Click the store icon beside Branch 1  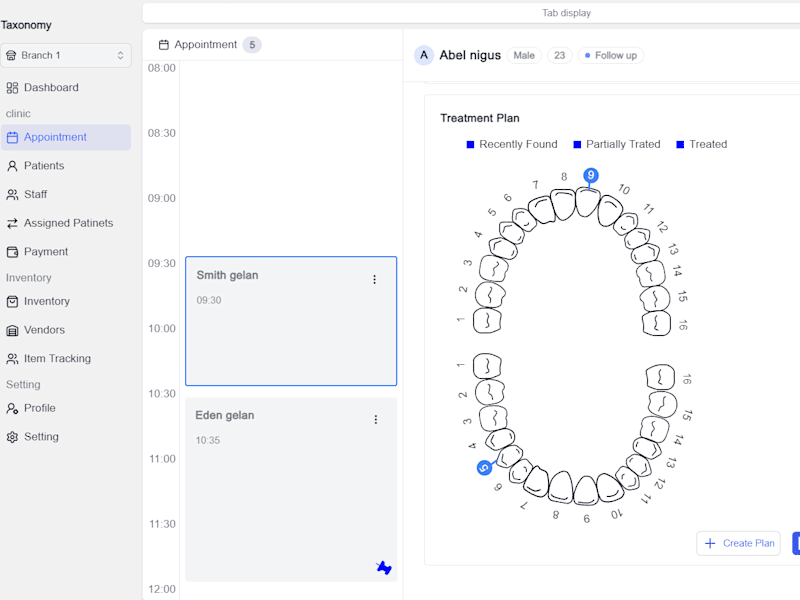click(x=11, y=55)
